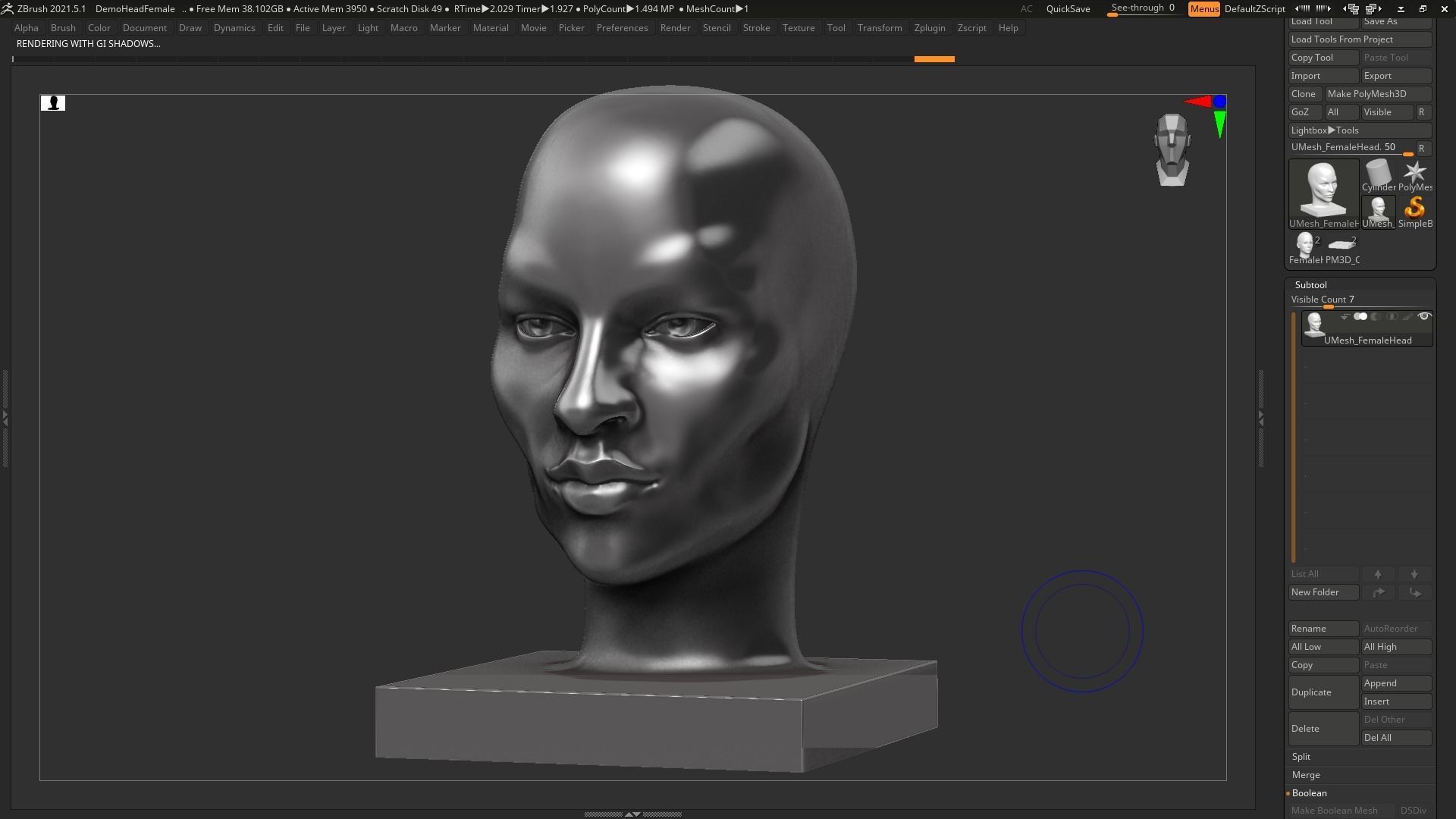The height and width of the screenshot is (819, 1456).
Task: Toggle polypaint brush icon on subtool
Action: tap(1407, 317)
